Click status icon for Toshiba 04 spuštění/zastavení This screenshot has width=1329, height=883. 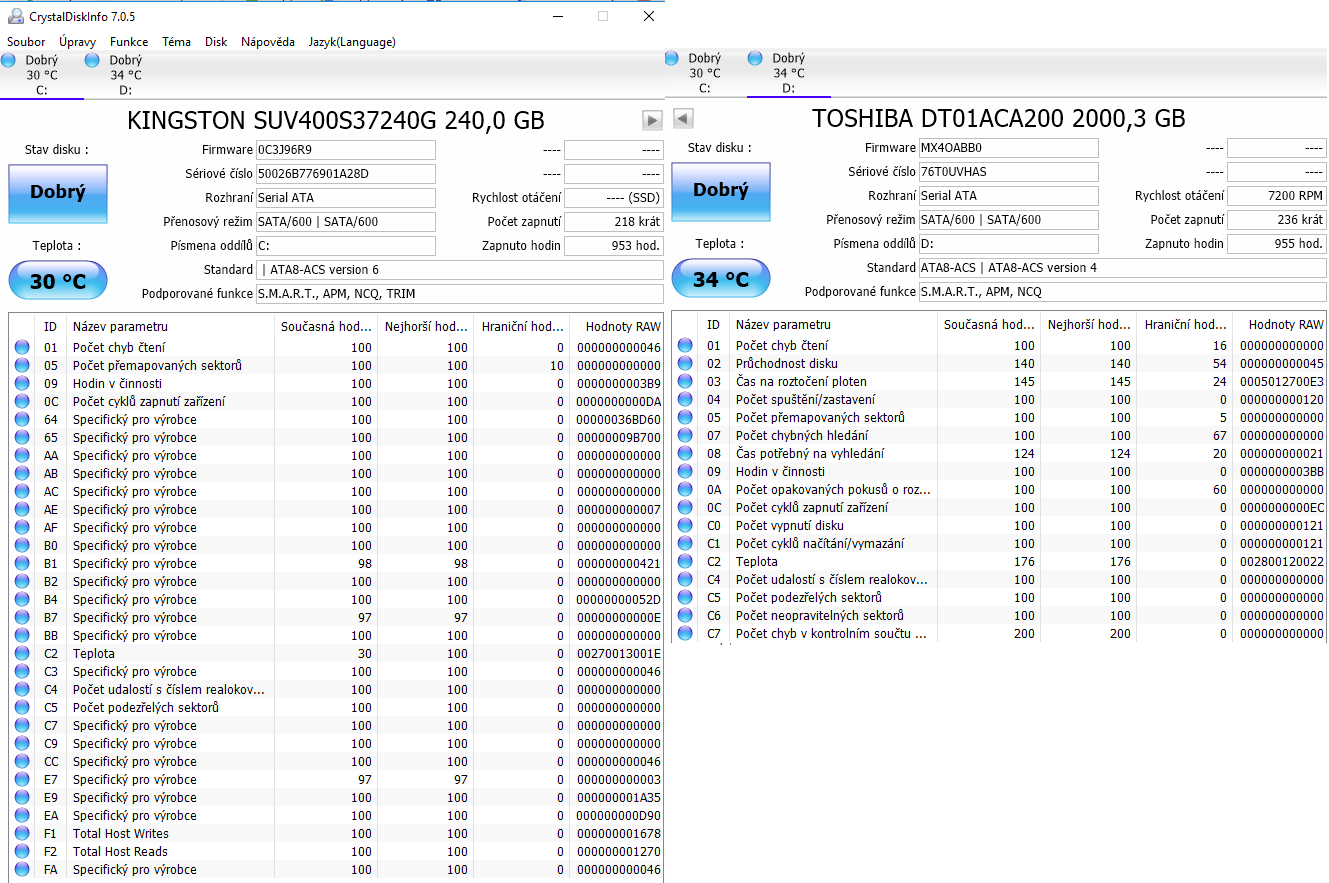(x=685, y=400)
